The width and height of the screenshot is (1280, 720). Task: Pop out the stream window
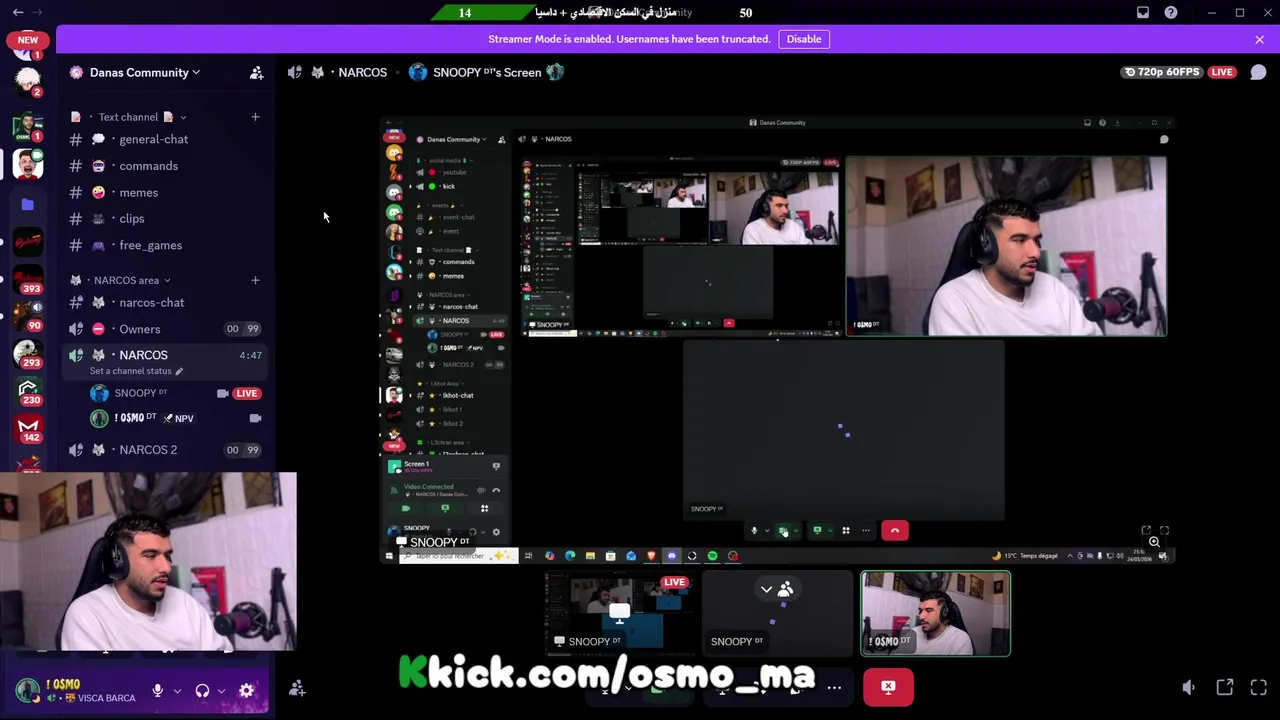pyautogui.click(x=1225, y=687)
